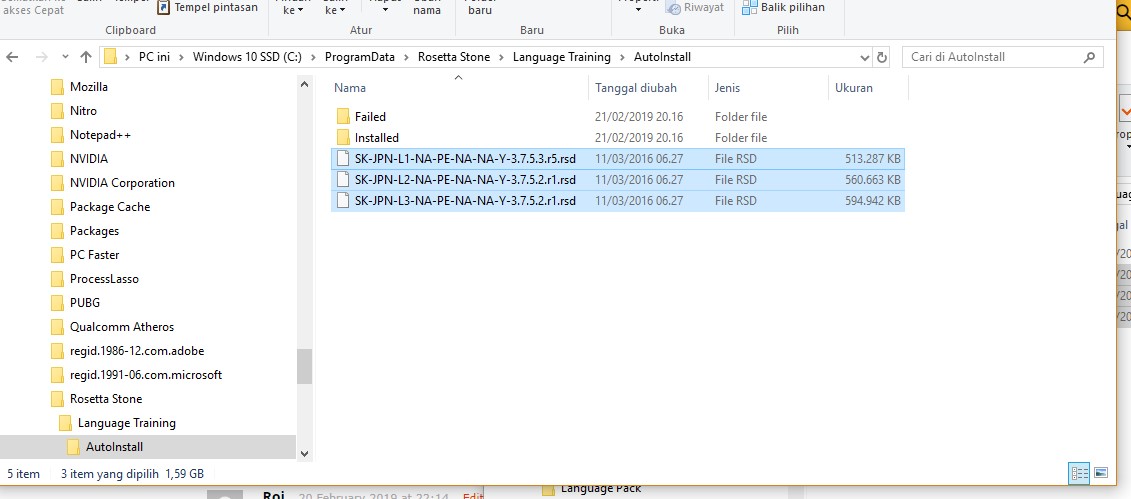Open chevron after Language Training breadcrumb
The width and height of the screenshot is (1131, 499).
(x=622, y=58)
